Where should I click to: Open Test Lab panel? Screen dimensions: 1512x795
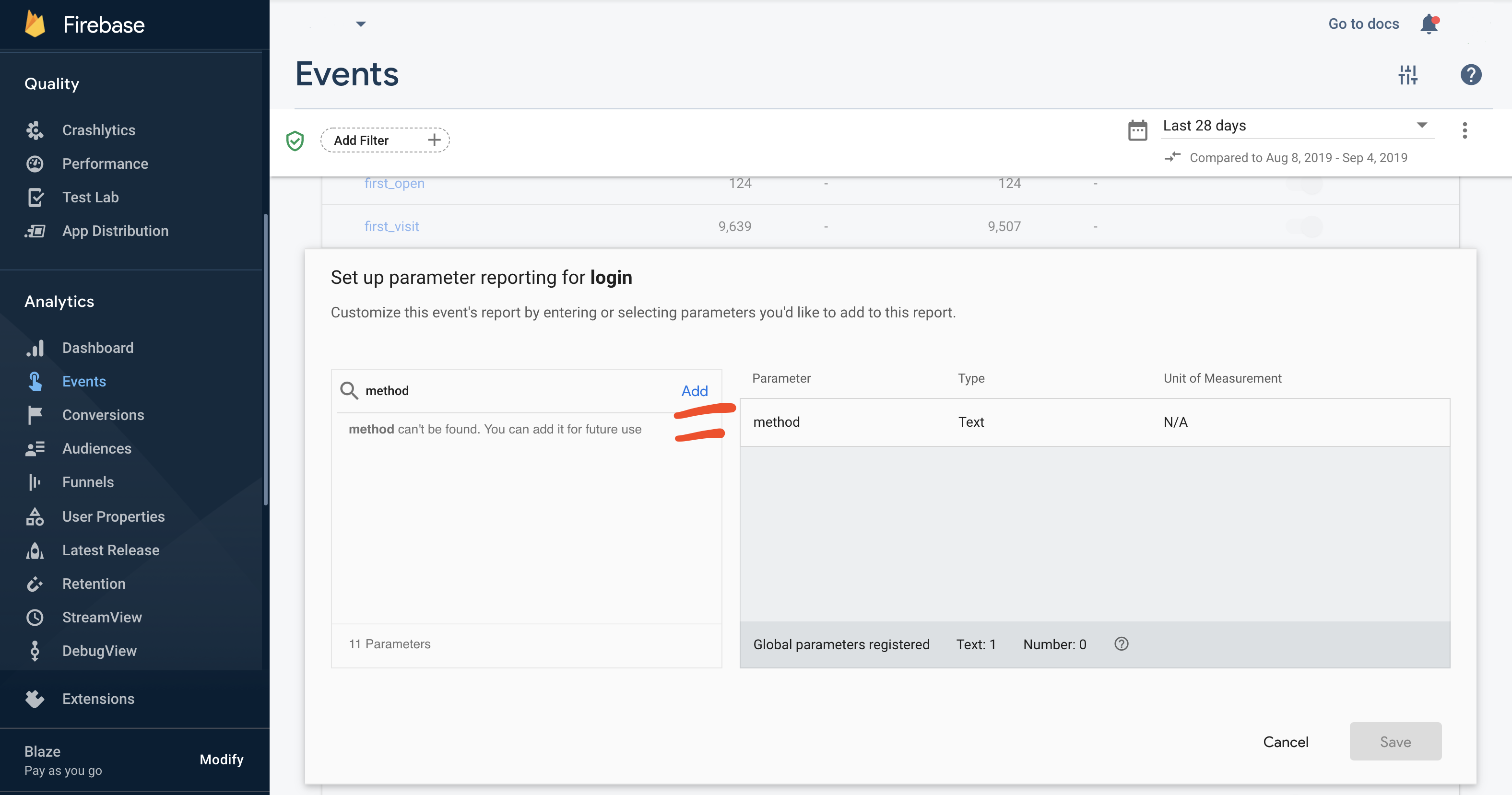91,197
